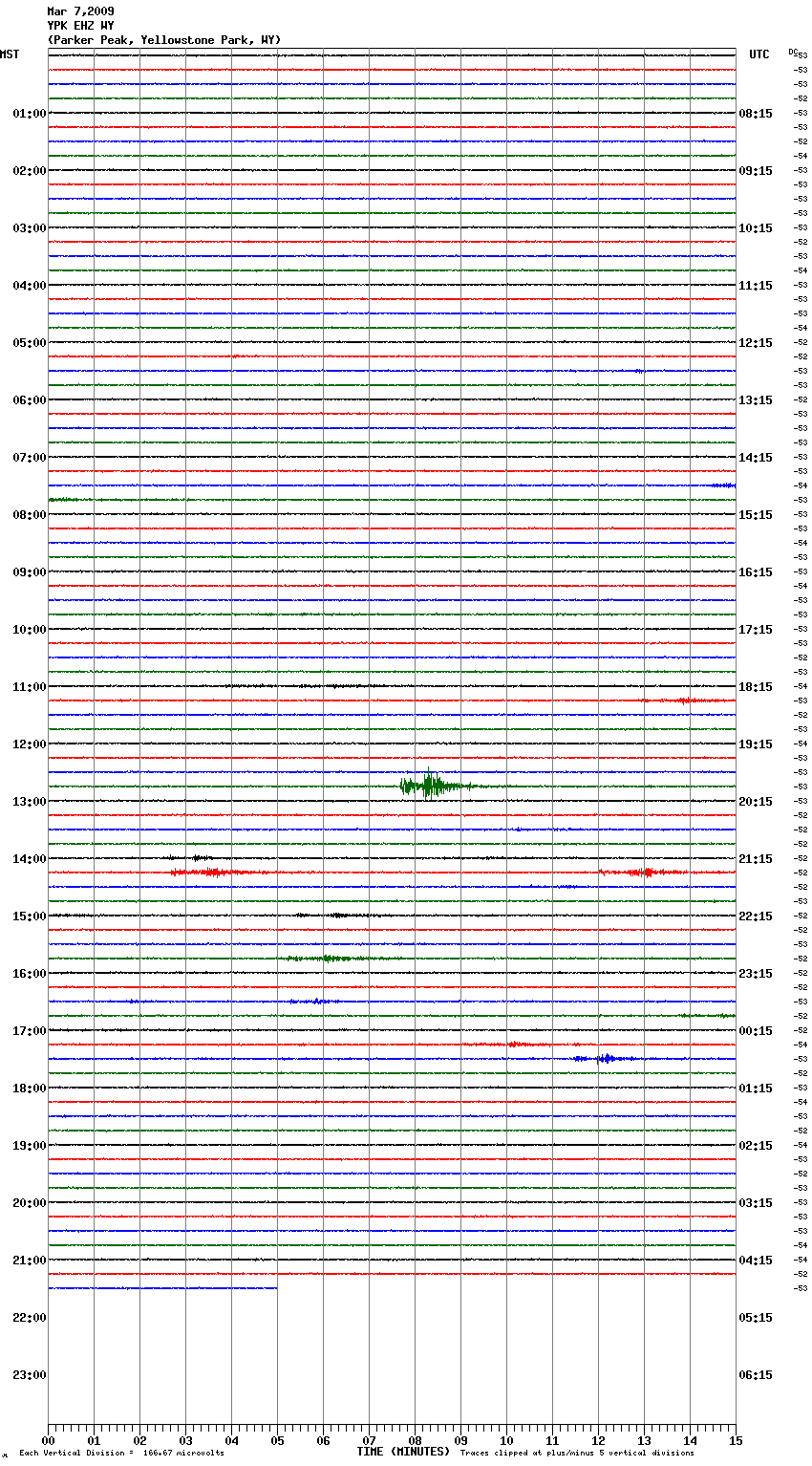
Task: Click the '02:00' MST time label
Action: click(30, 171)
